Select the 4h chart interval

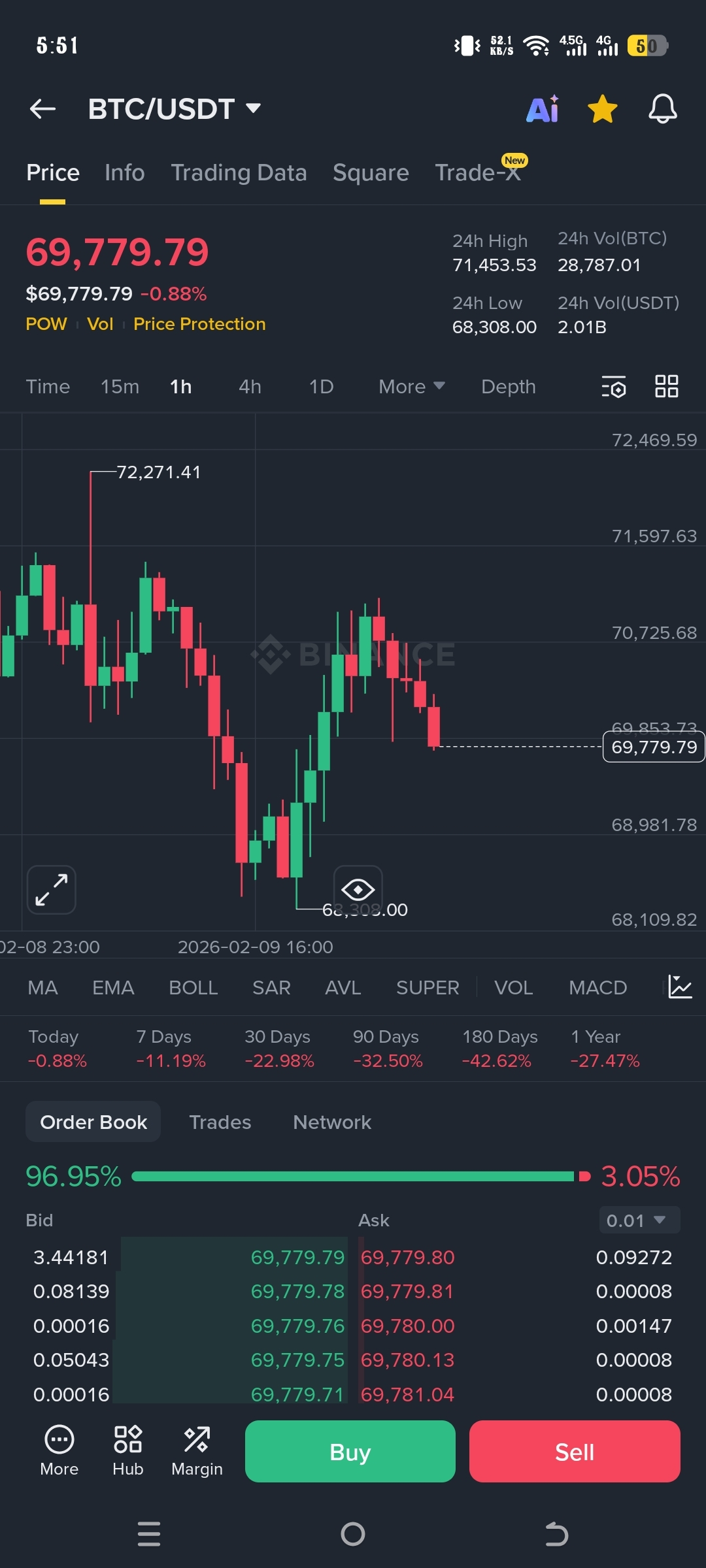(250, 387)
